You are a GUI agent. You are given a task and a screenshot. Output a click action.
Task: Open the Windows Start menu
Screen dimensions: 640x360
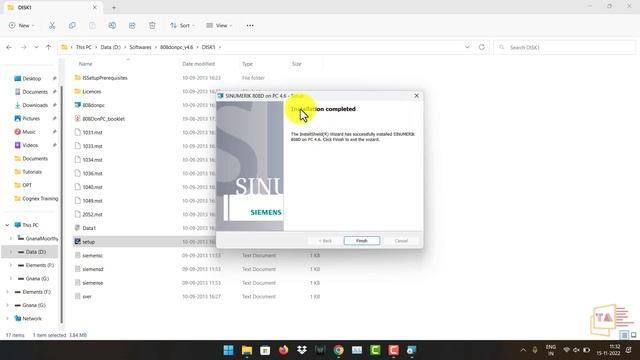229,350
